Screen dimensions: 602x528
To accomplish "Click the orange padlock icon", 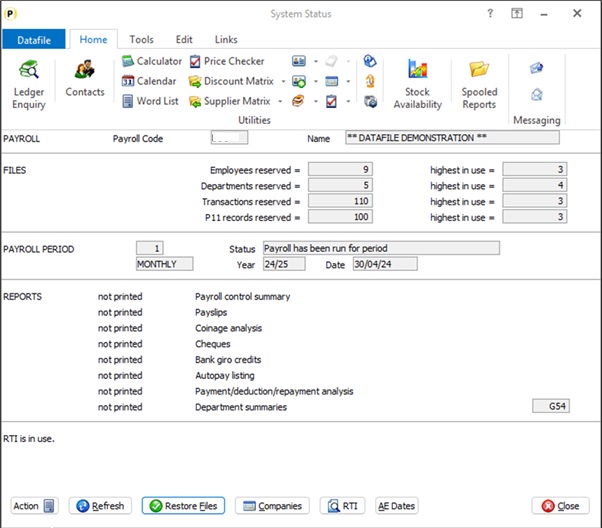I will (x=370, y=81).
